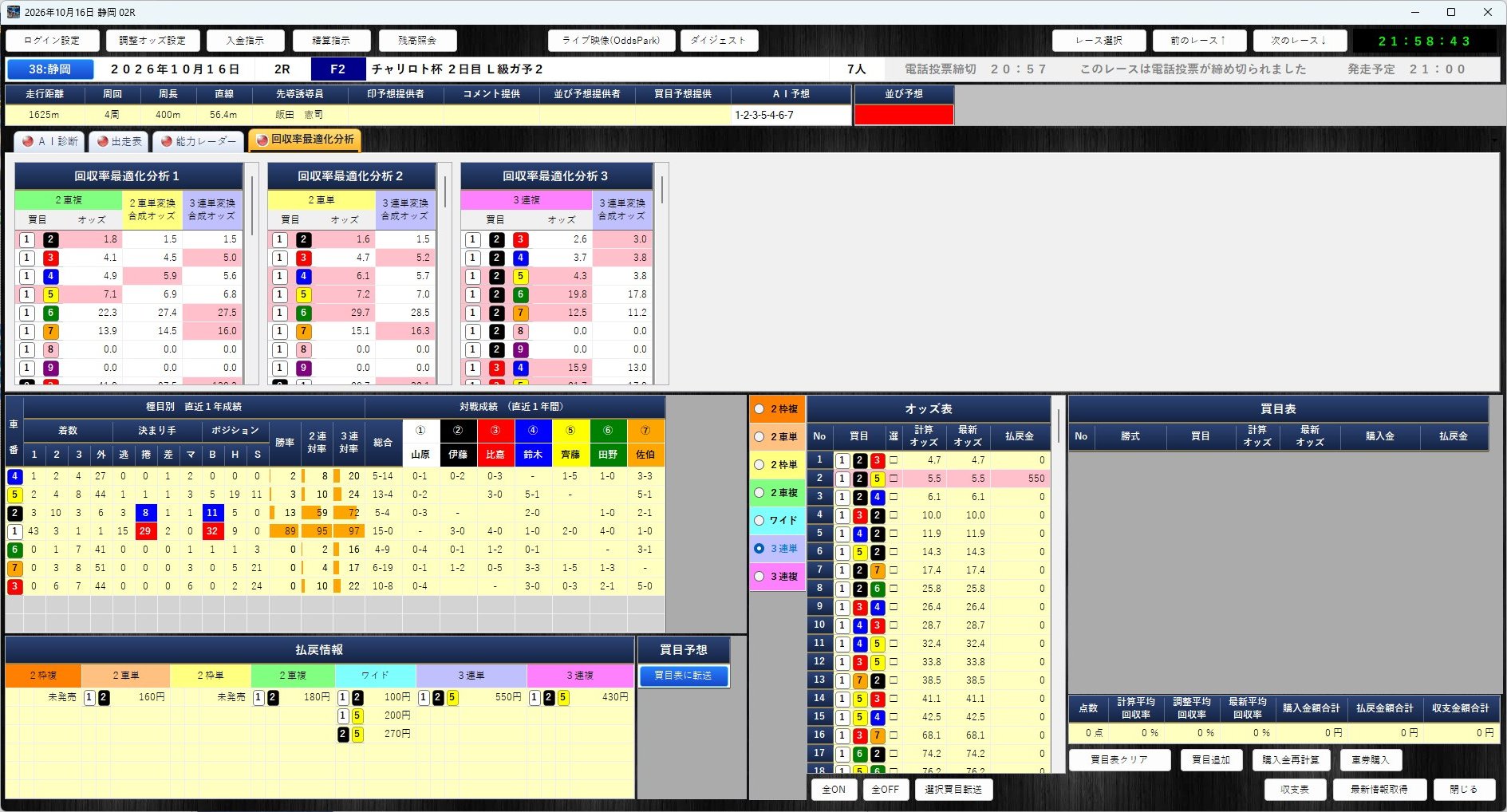This screenshot has height=812, width=1507.
Task: Click 最新情報取得 button
Action: (1379, 790)
